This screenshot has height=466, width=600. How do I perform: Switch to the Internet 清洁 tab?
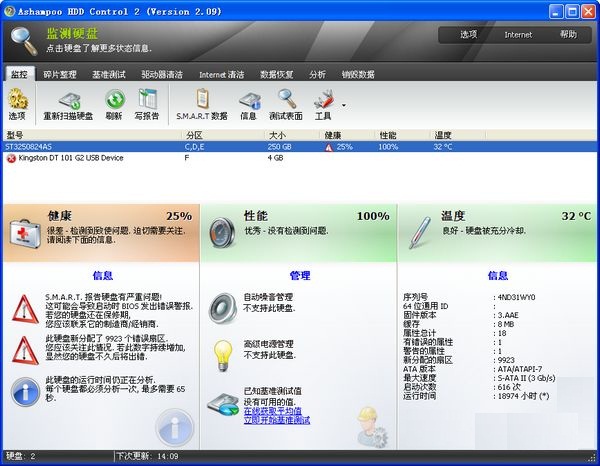(222, 75)
